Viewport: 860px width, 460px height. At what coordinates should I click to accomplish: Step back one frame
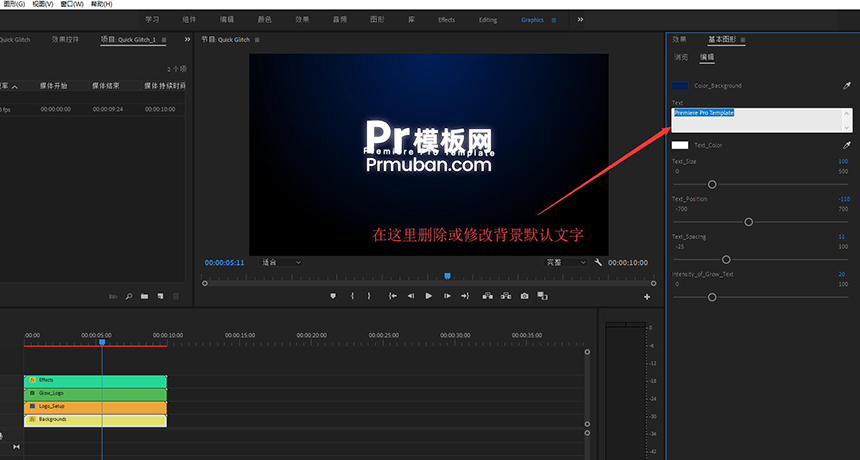pos(411,296)
